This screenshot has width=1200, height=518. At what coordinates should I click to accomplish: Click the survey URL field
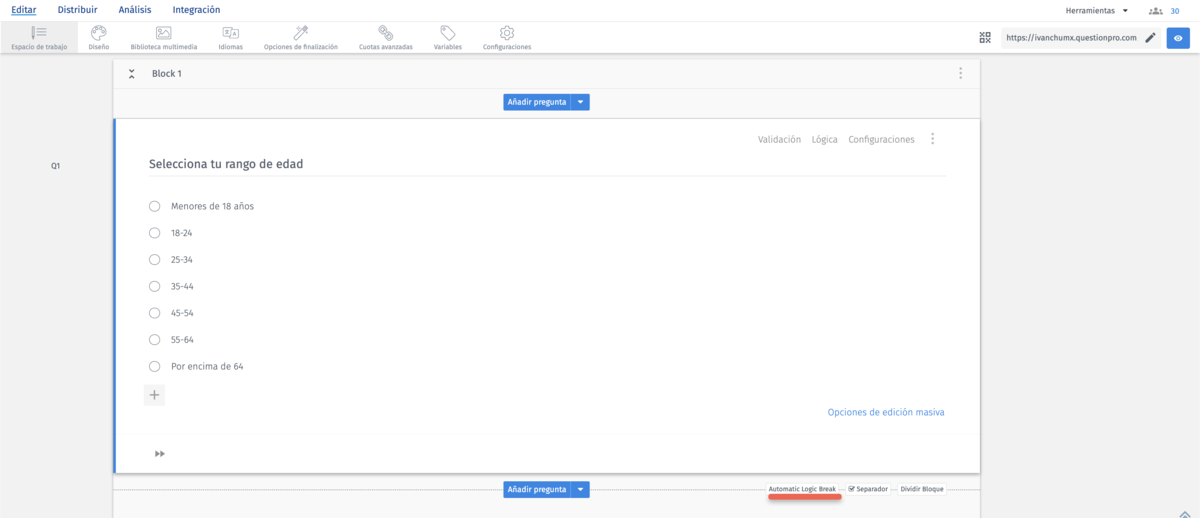point(1071,38)
